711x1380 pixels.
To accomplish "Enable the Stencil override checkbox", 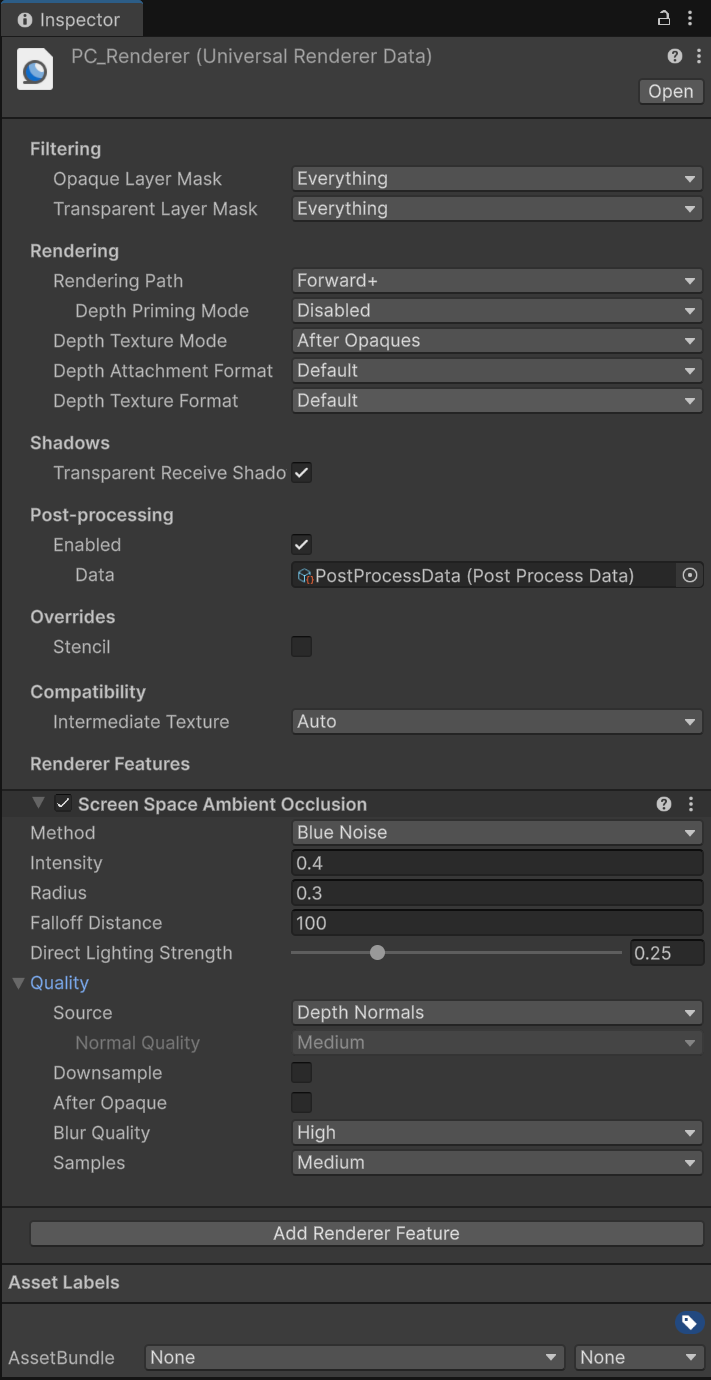I will coord(301,647).
